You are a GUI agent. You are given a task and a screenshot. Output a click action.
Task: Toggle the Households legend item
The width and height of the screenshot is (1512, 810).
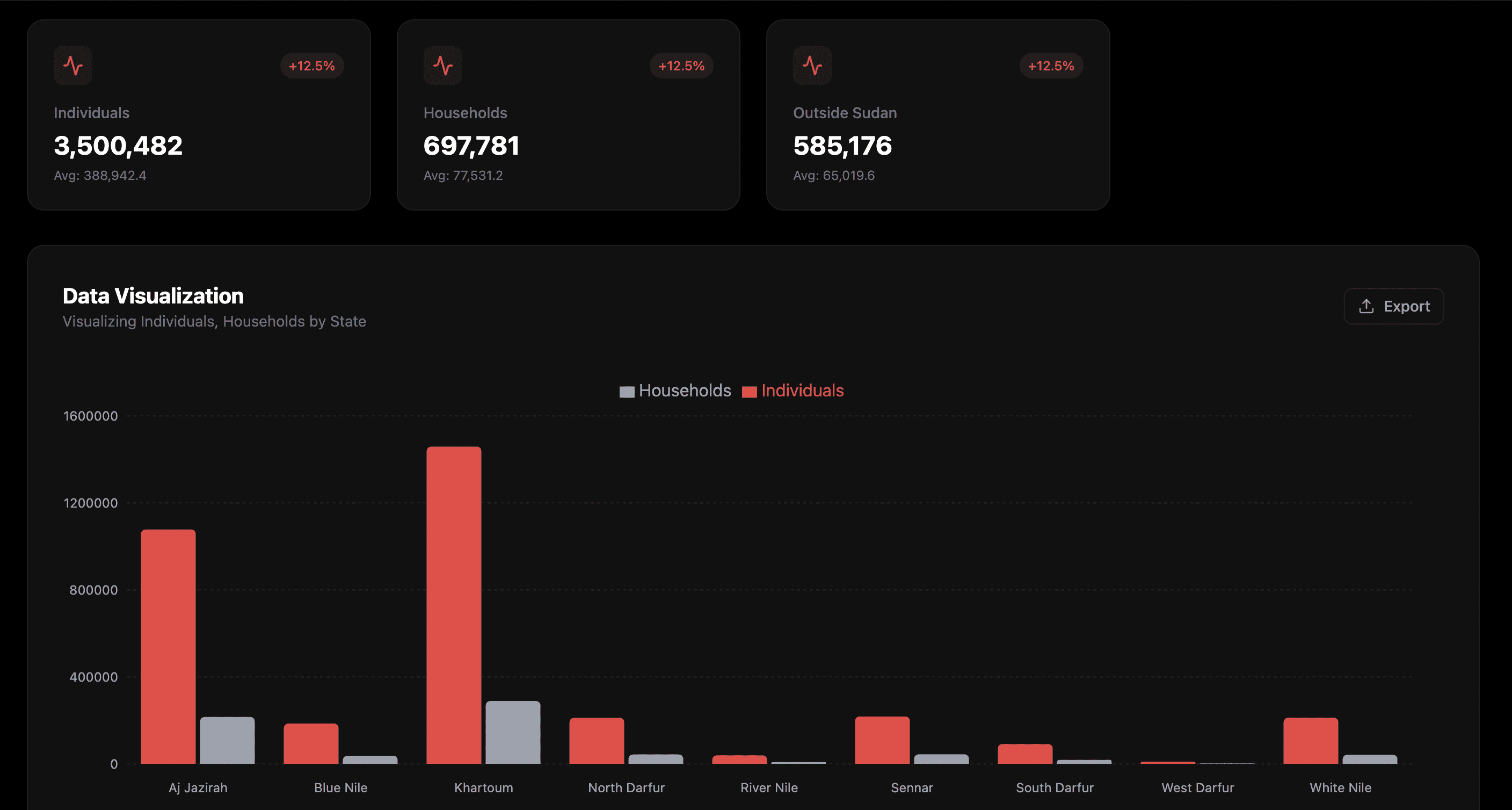pos(685,390)
